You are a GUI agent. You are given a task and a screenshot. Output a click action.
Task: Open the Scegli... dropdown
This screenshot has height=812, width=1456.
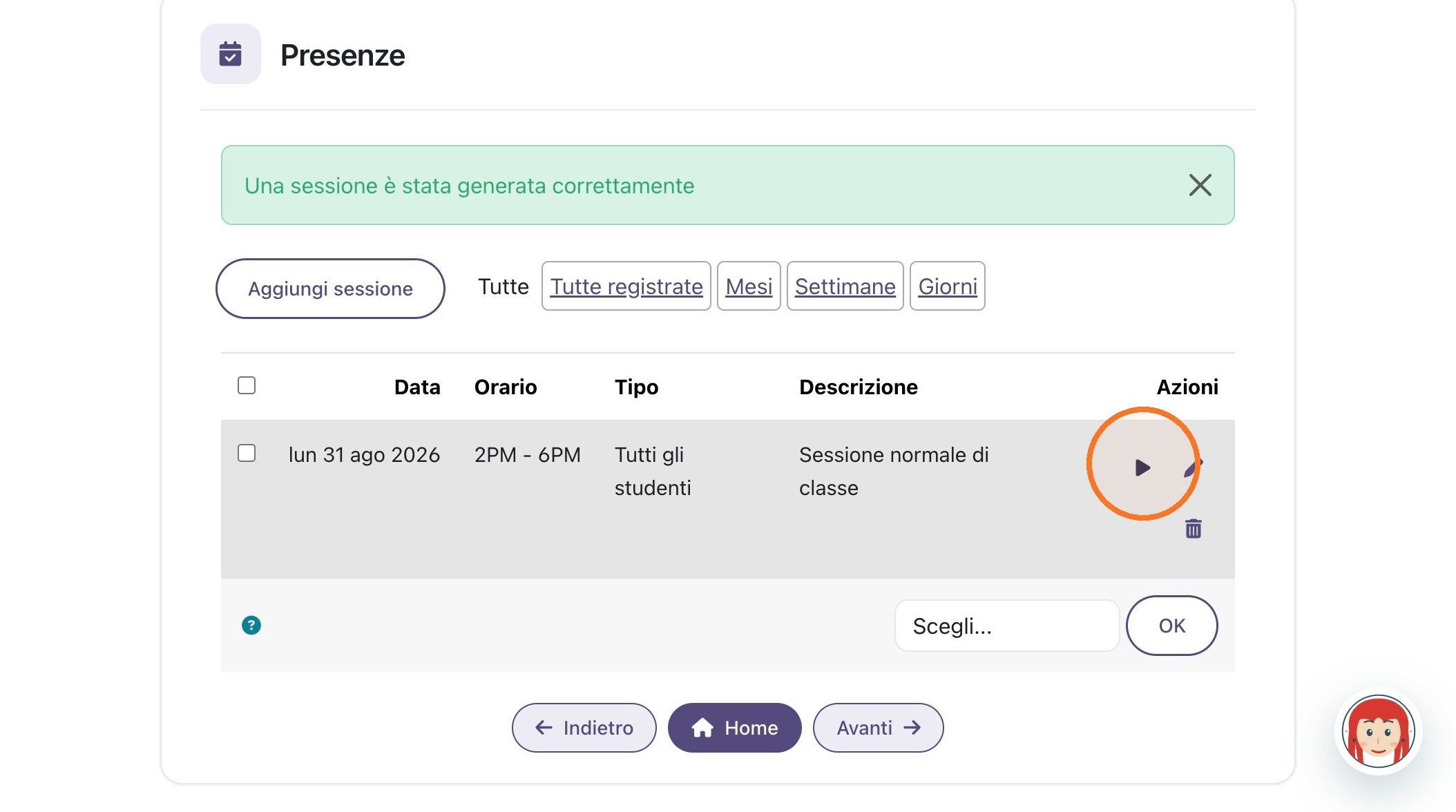[1007, 626]
